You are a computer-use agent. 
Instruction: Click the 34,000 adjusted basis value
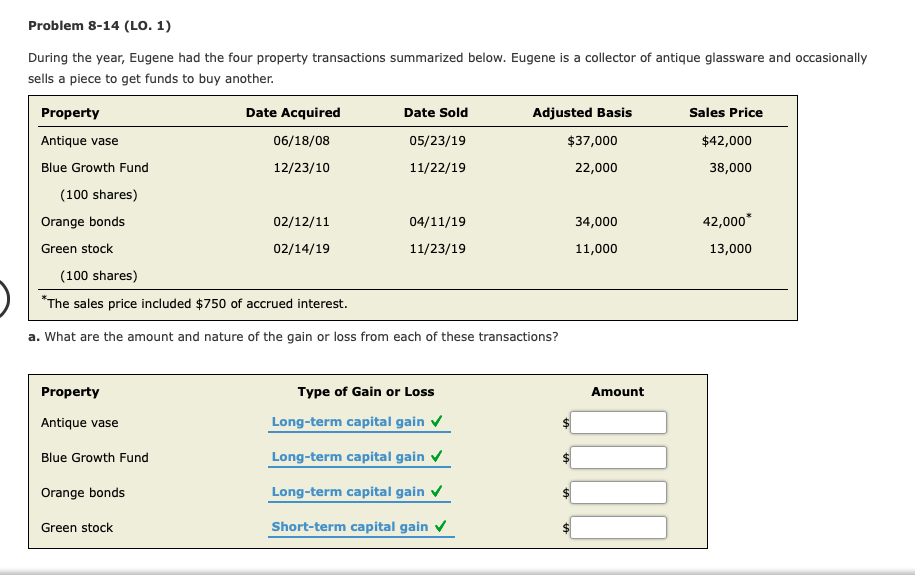point(596,222)
